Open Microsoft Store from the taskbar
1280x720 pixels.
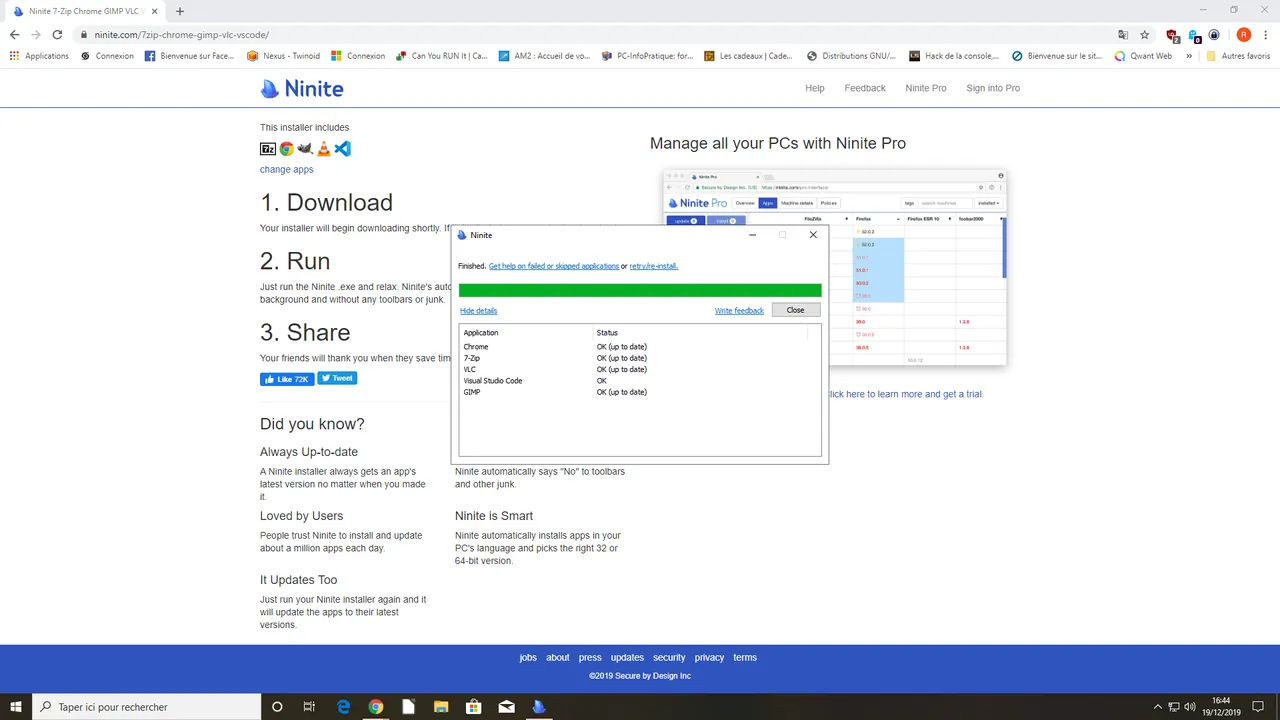pos(474,707)
